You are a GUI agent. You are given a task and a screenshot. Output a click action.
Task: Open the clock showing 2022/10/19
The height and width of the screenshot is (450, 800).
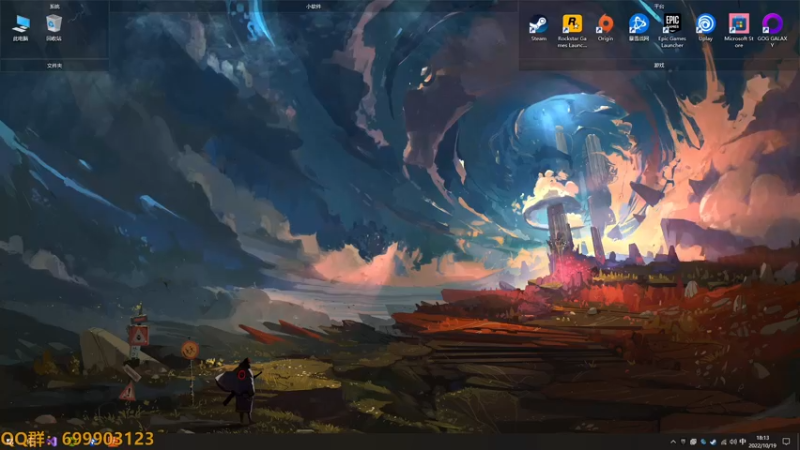pos(763,442)
